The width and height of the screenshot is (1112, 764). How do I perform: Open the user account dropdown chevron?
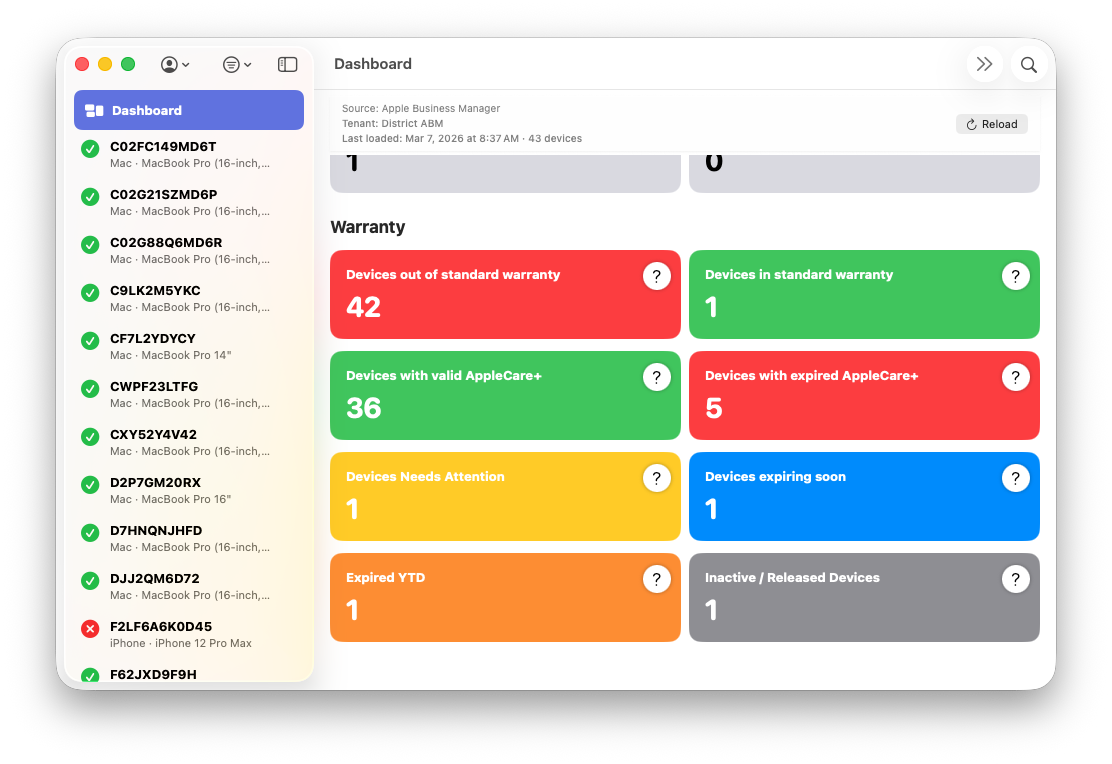coord(186,63)
